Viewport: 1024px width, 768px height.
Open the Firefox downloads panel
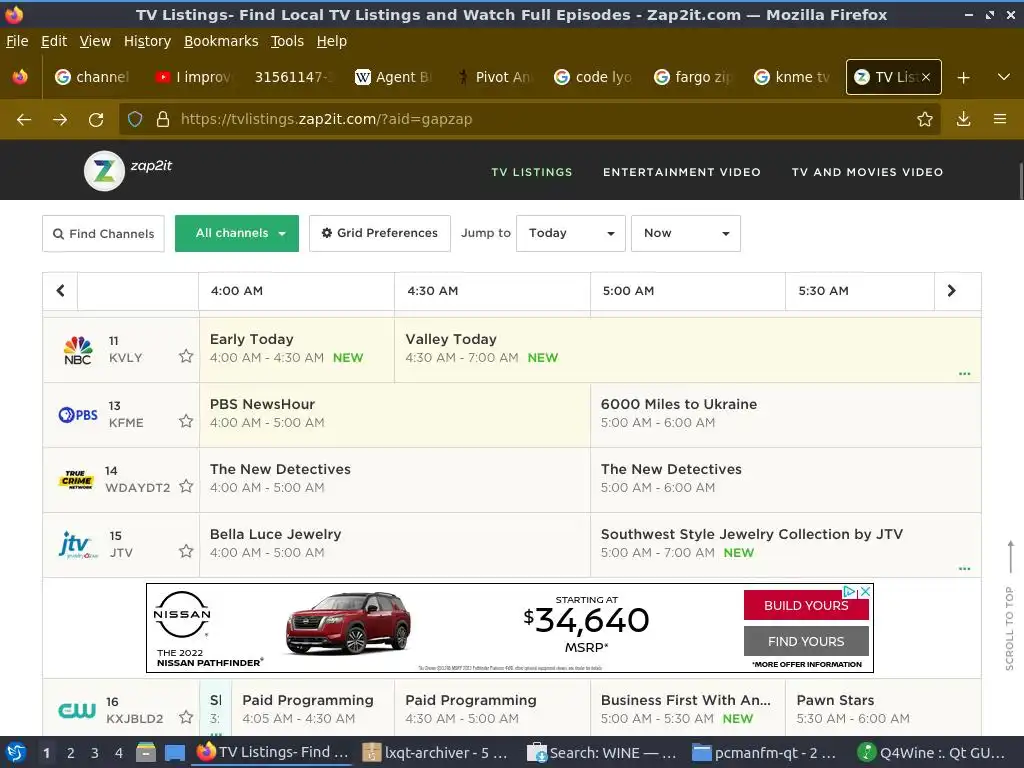click(x=963, y=119)
